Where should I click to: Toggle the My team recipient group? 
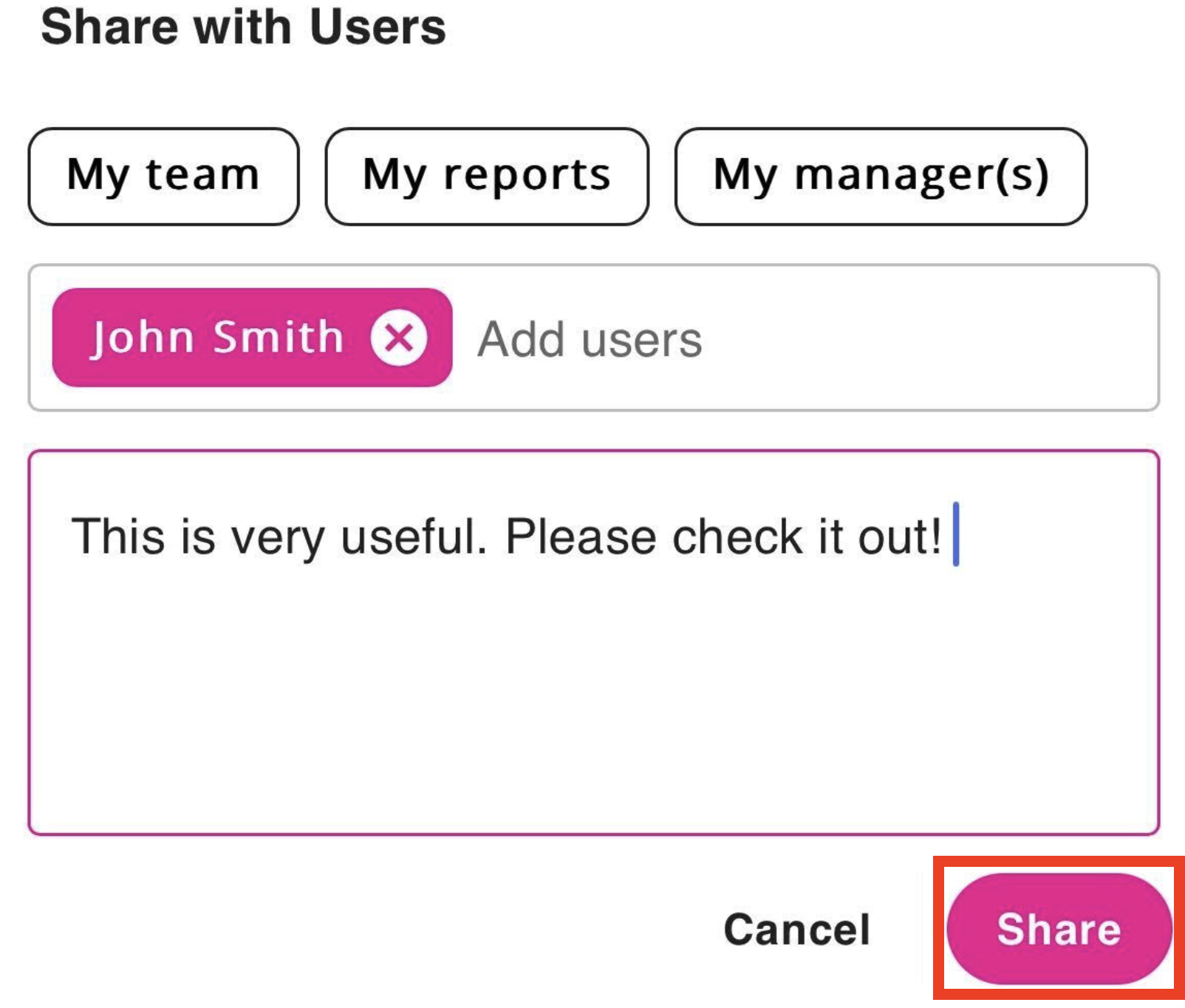click(x=163, y=174)
